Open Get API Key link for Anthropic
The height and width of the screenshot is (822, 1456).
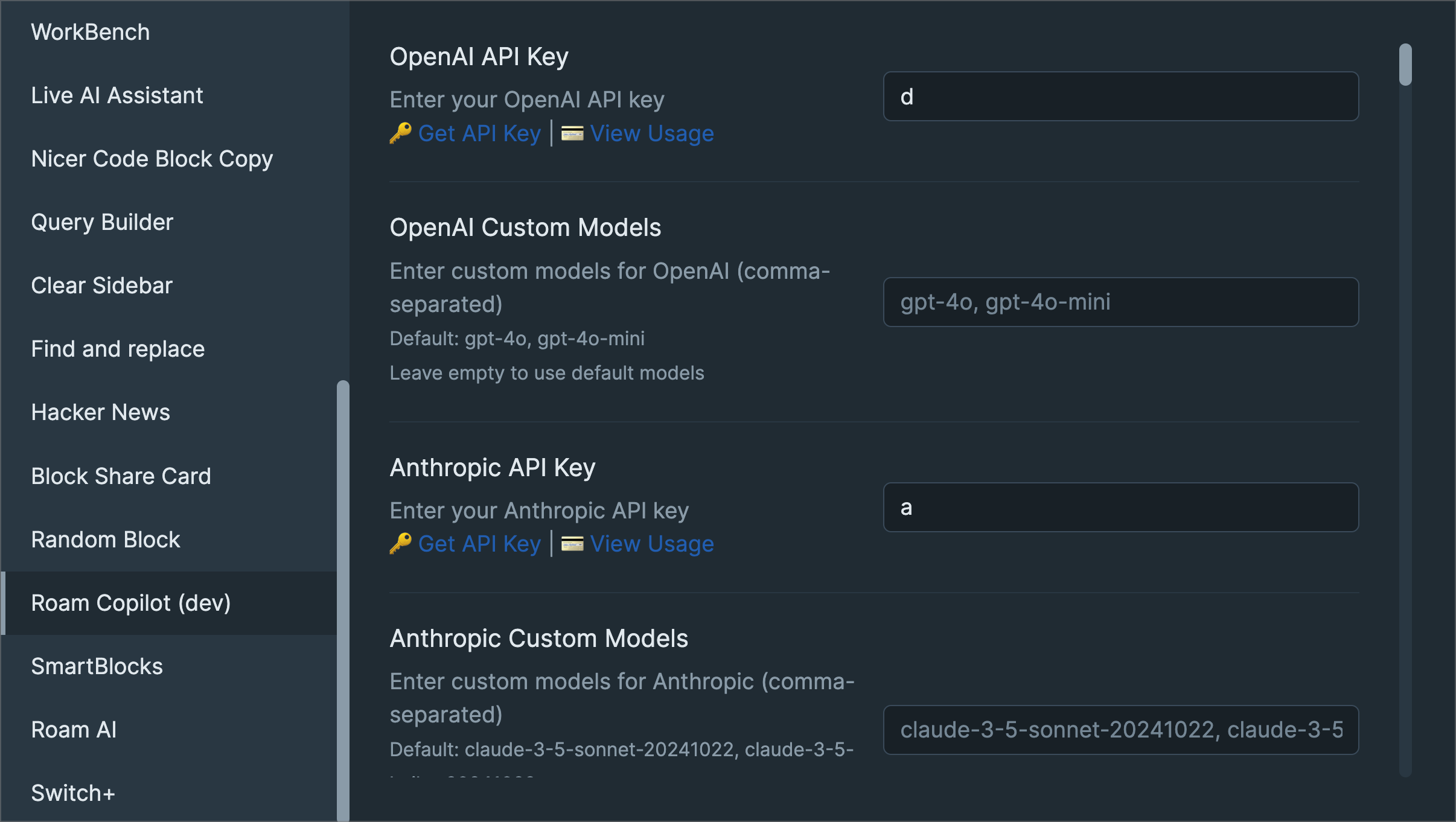[x=479, y=544]
